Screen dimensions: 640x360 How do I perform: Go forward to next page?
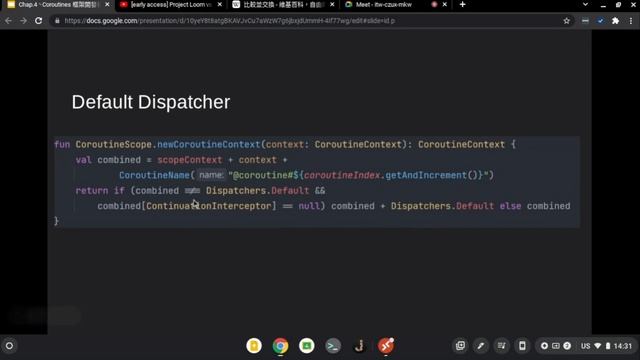[23, 20]
